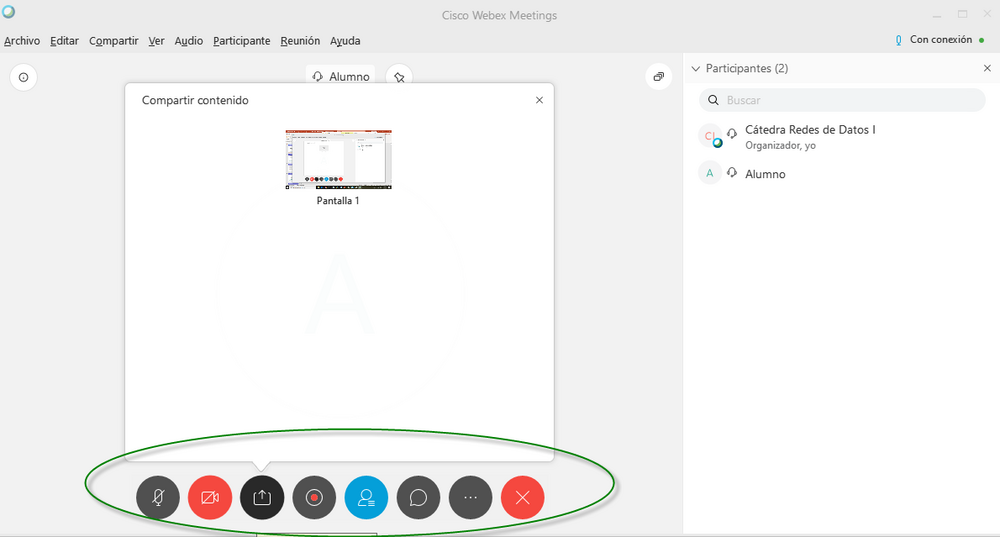
Task: Click the share content button
Action: point(262,497)
